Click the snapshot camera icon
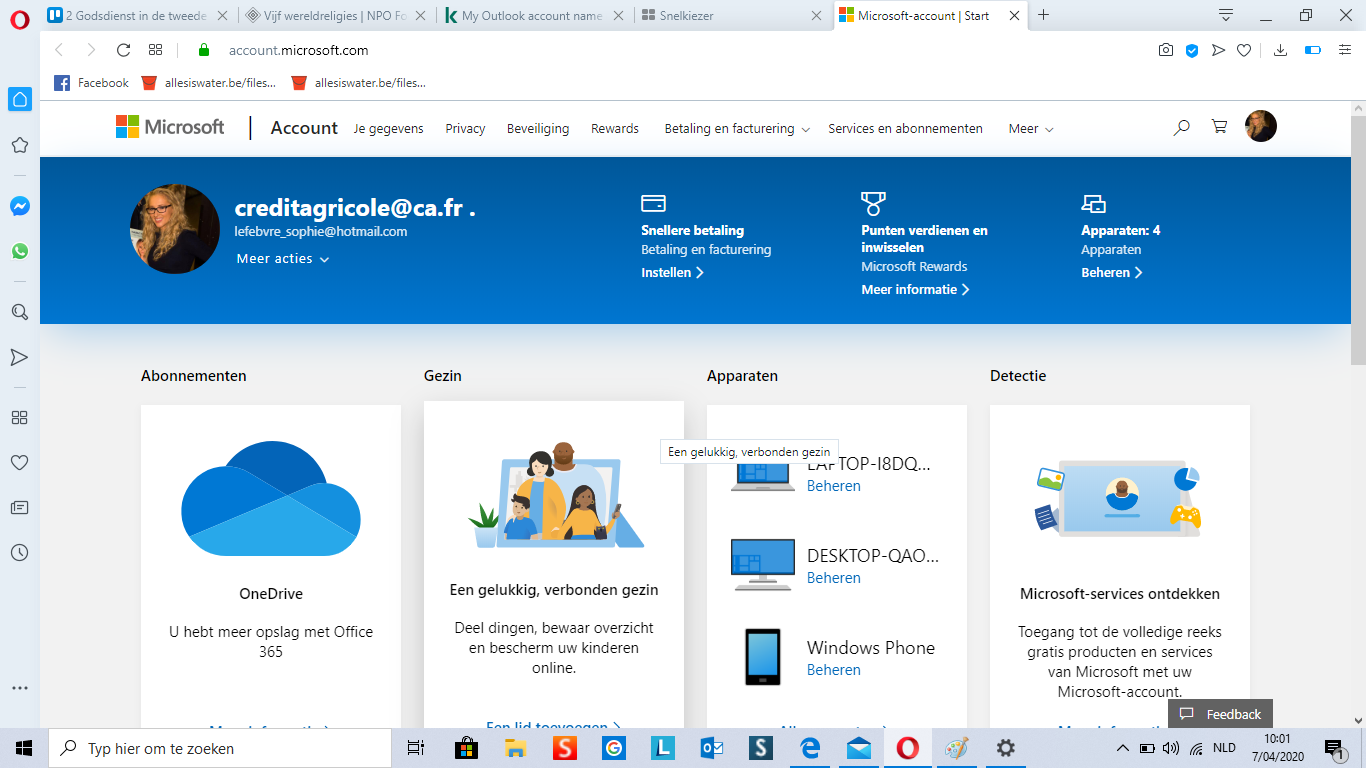Screen dimensions: 1366x768 click(1166, 50)
